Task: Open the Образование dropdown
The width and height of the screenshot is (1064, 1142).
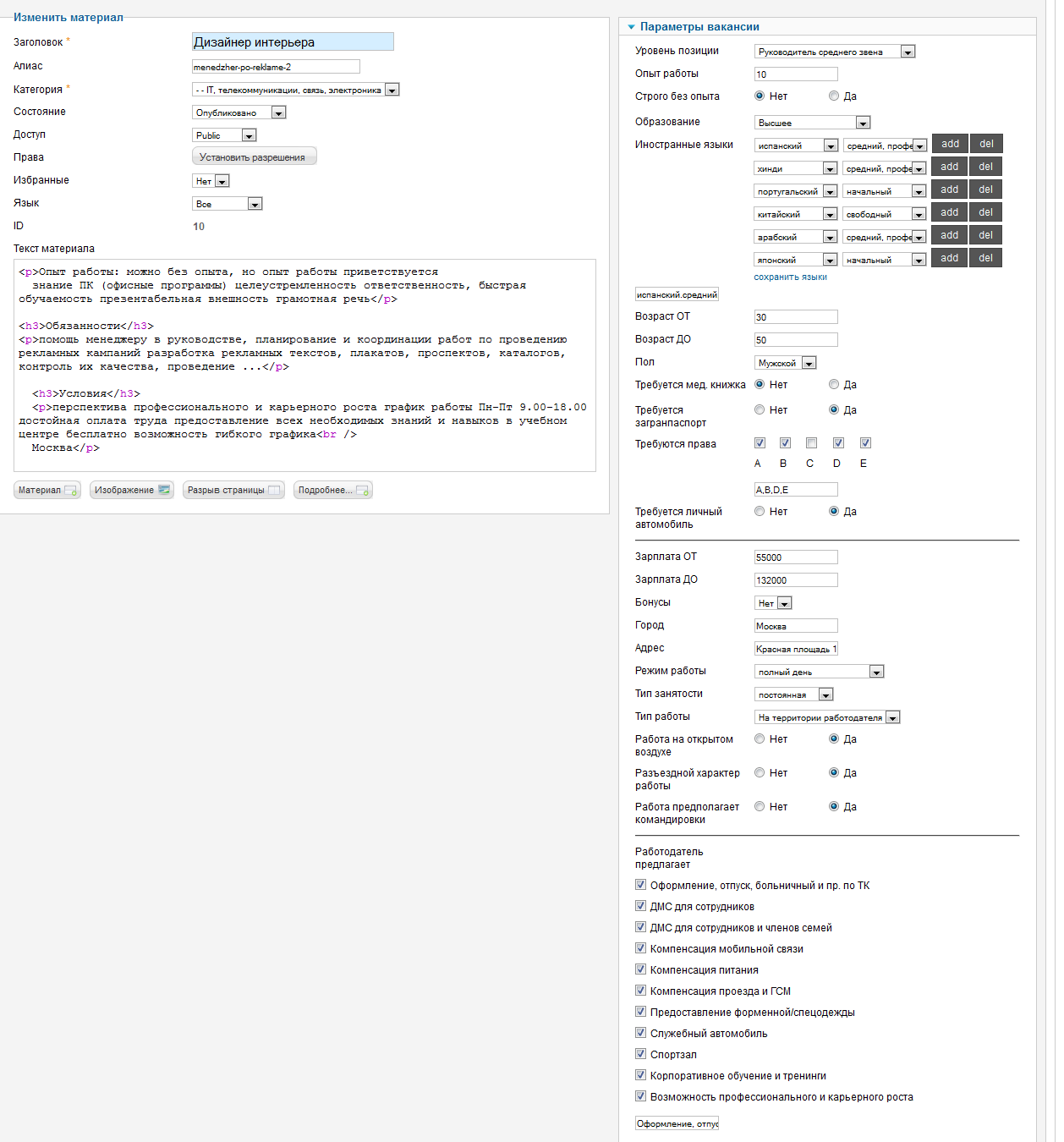Action: (812, 123)
